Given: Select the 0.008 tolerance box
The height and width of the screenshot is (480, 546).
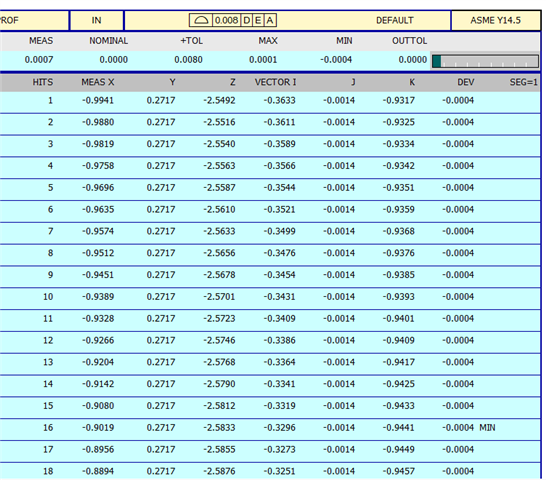Looking at the screenshot, I should (x=226, y=20).
